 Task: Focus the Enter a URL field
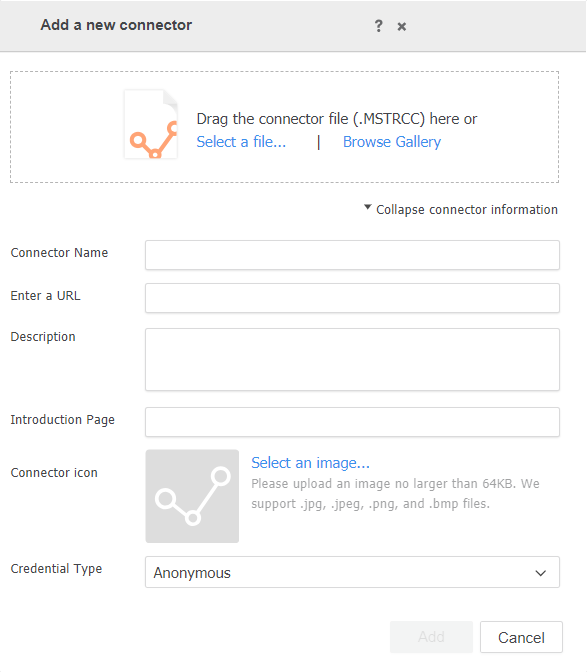click(x=352, y=298)
